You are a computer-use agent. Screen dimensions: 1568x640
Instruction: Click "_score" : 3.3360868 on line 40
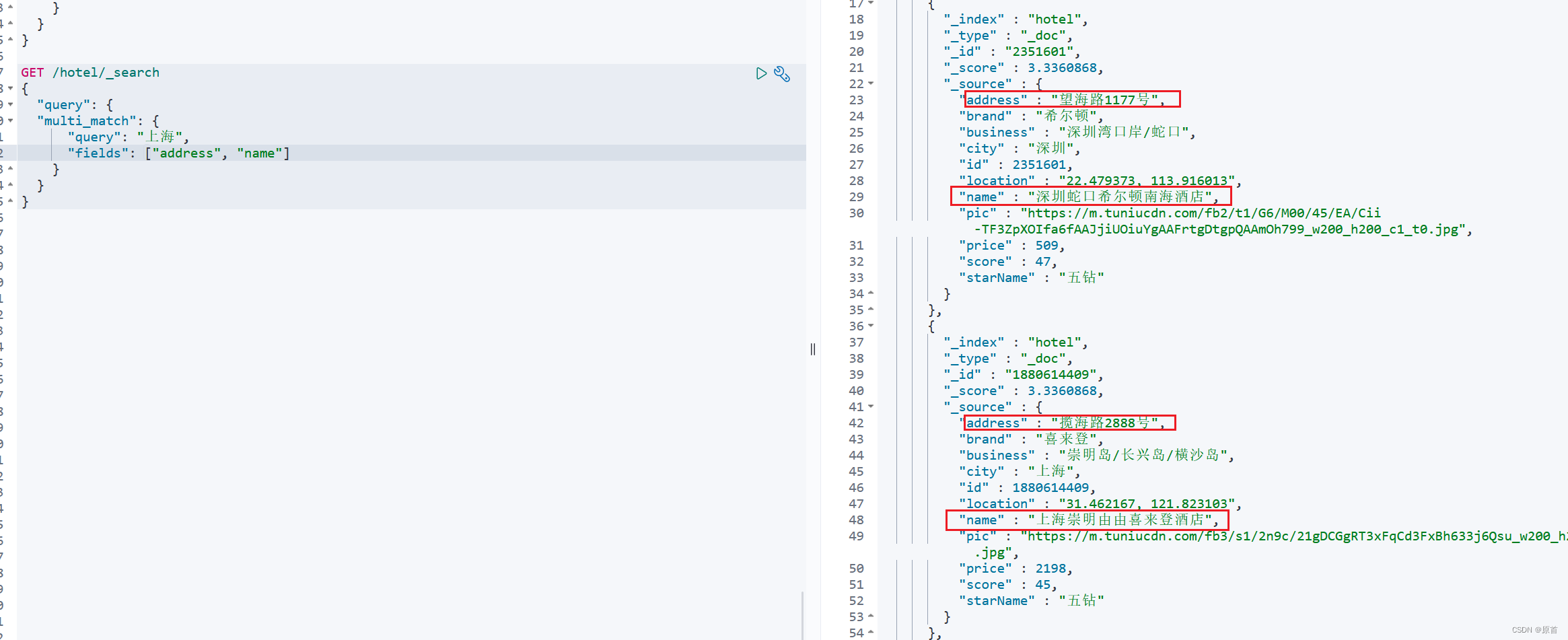pyautogui.click(x=1023, y=391)
